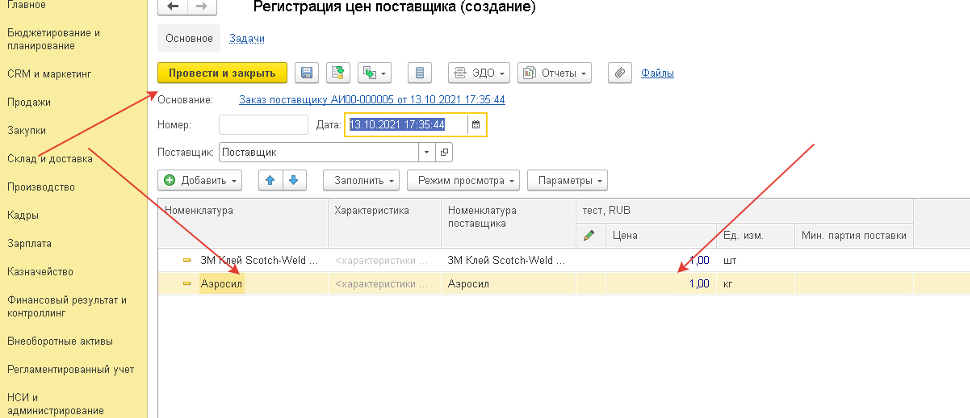Viewport: 970px width, 418px height.
Task: Open Бюджетирование и планирование section
Action: [53, 39]
